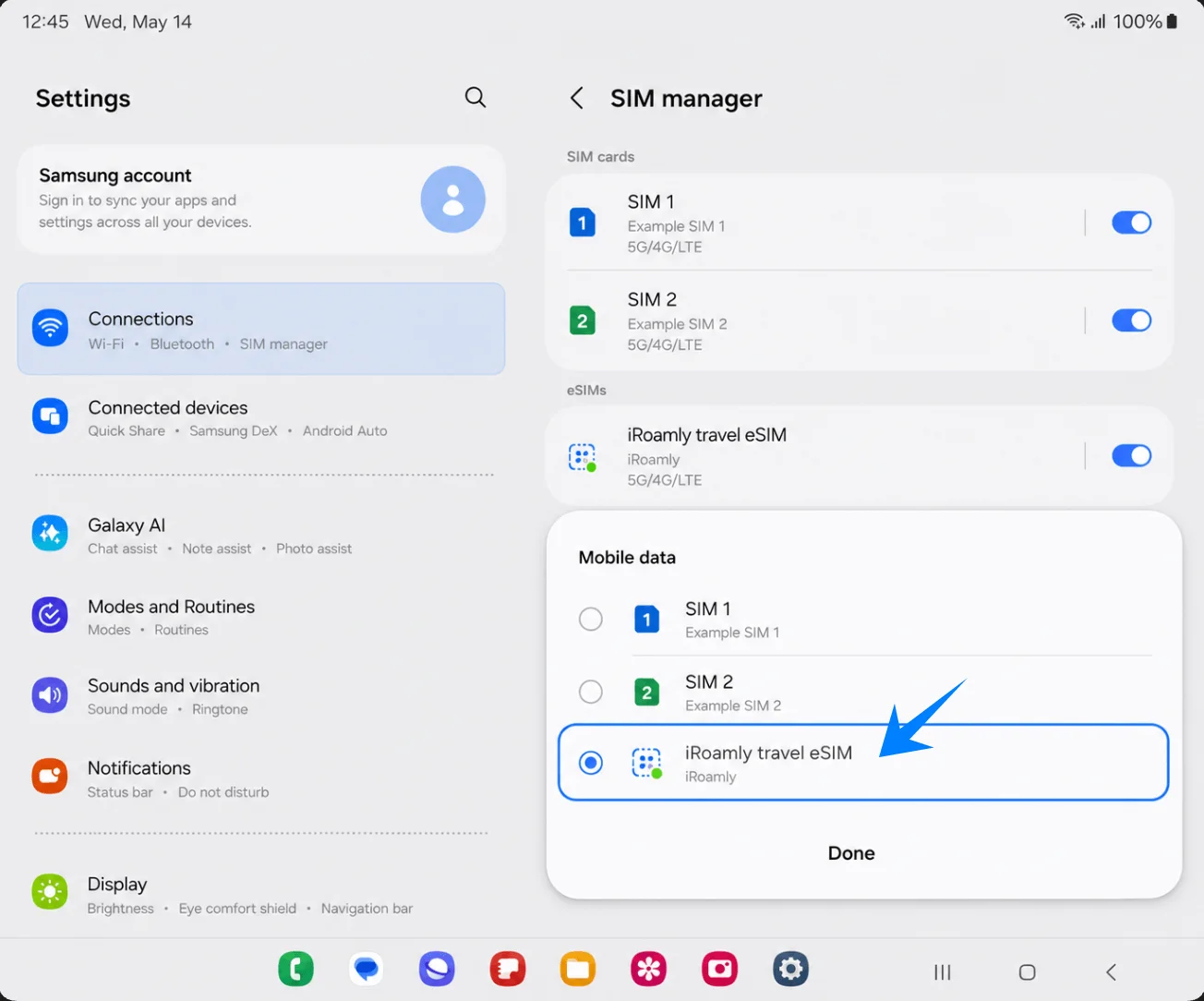
Task: Open the Connected devices settings category
Action: [x=261, y=417]
